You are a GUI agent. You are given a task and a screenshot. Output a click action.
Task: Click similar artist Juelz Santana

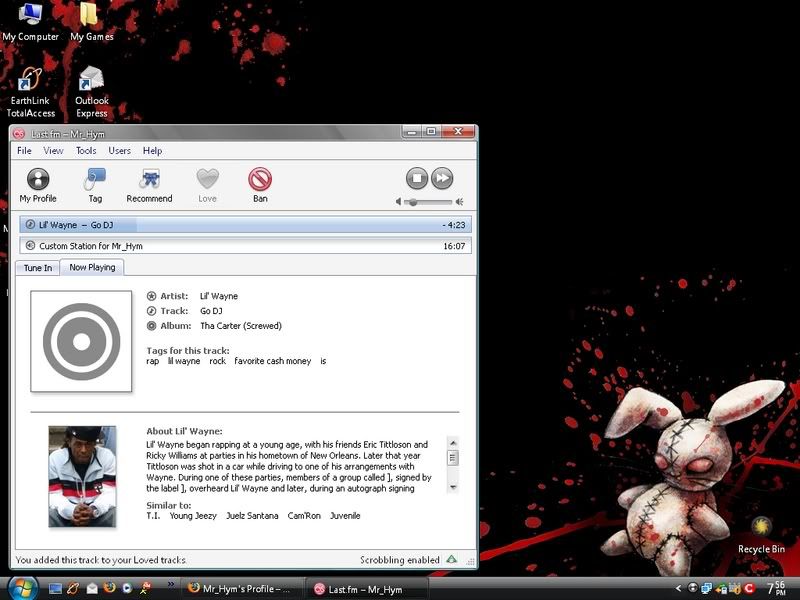pyautogui.click(x=252, y=516)
